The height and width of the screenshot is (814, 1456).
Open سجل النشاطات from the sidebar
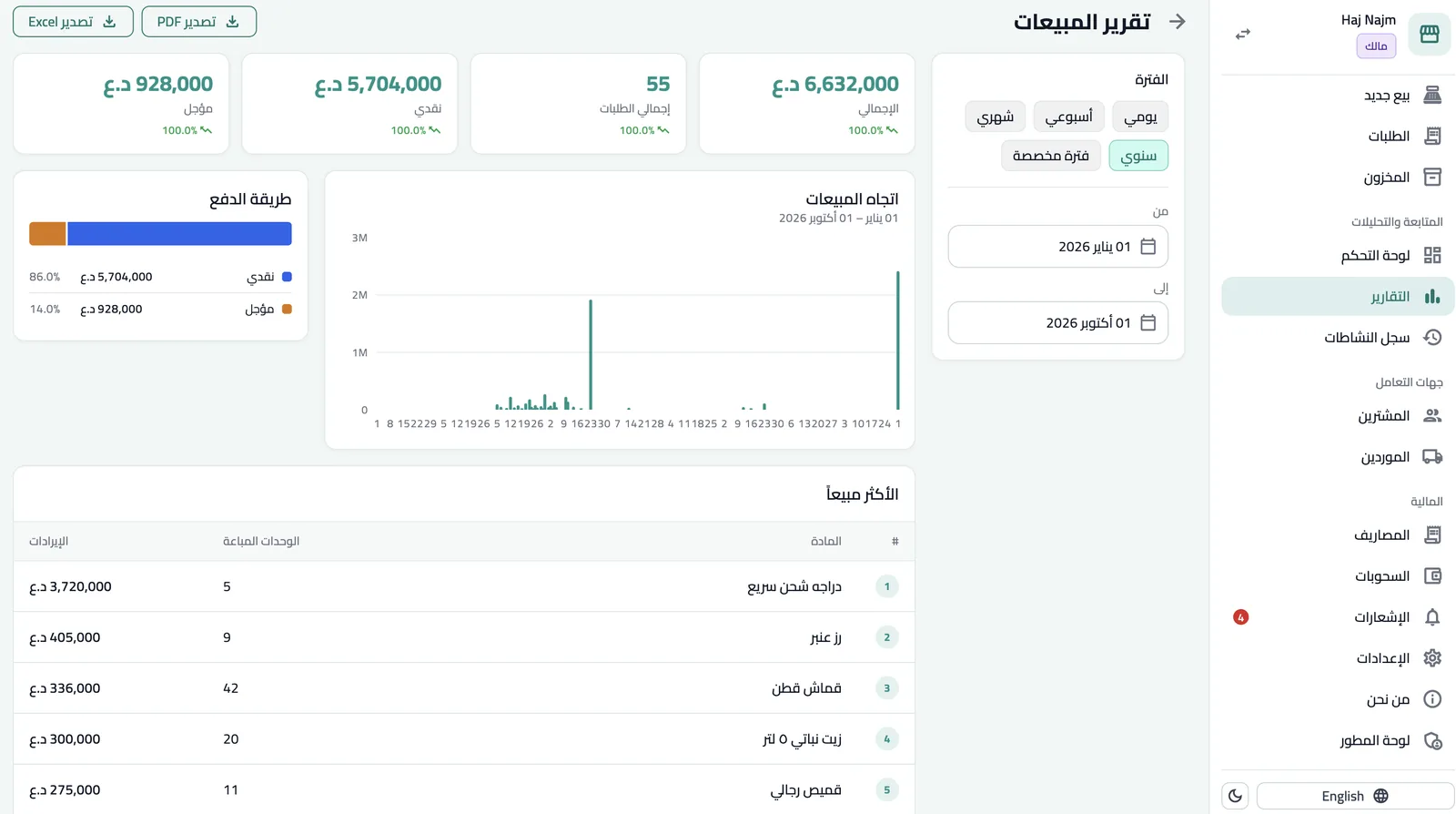1338,337
